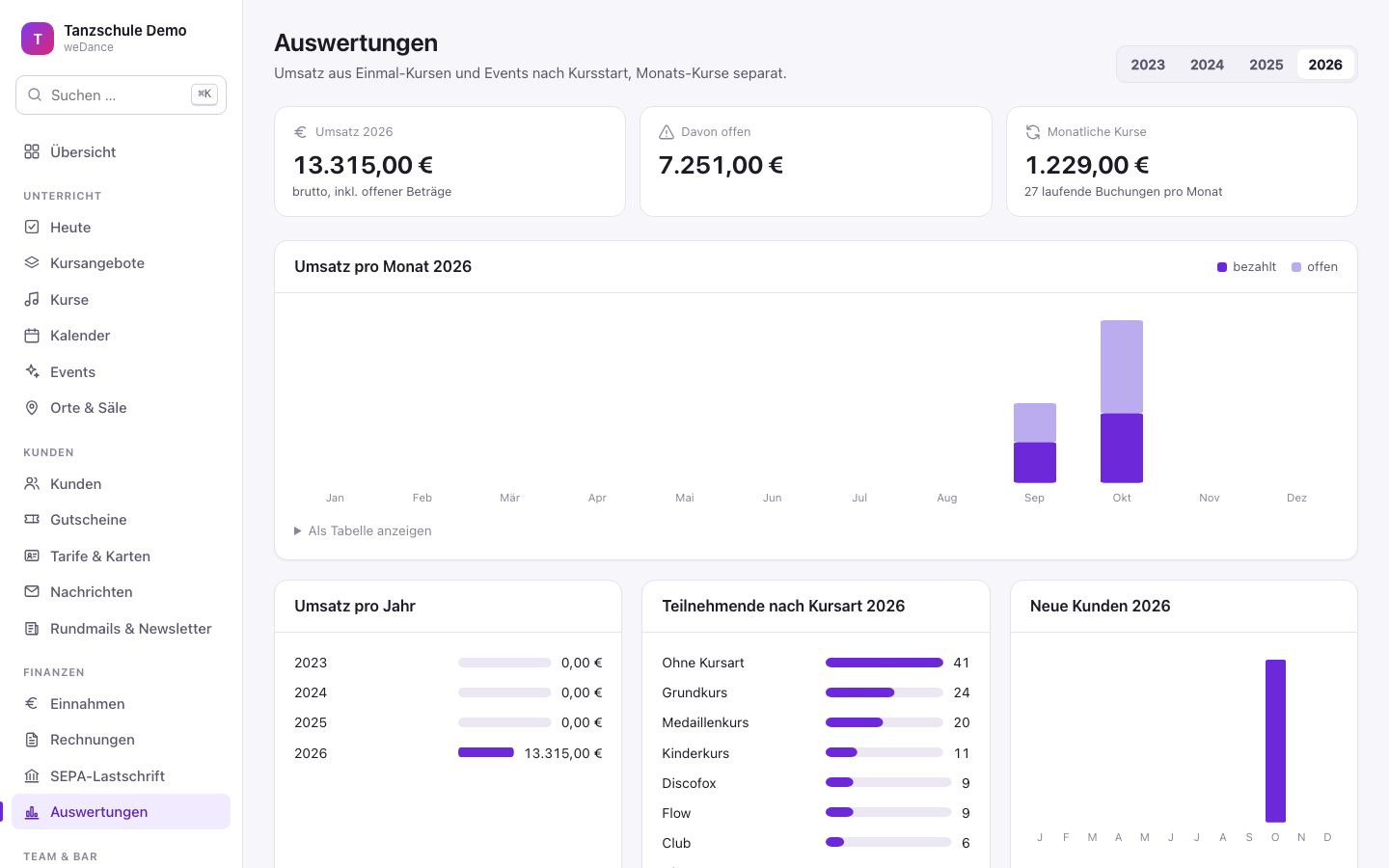The height and width of the screenshot is (868, 1389).
Task: Navigate to Kalender page
Action: click(x=122, y=336)
